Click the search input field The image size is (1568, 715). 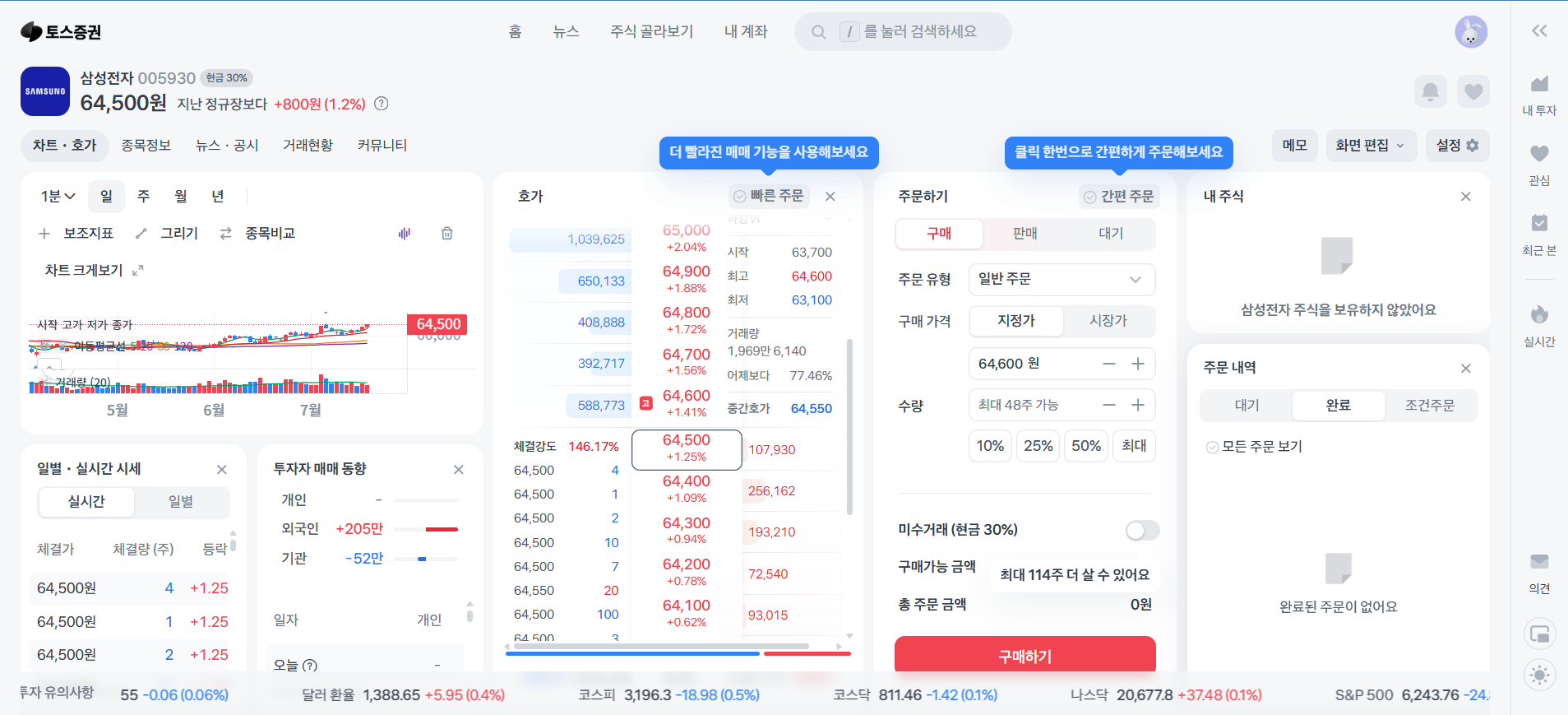tap(903, 32)
